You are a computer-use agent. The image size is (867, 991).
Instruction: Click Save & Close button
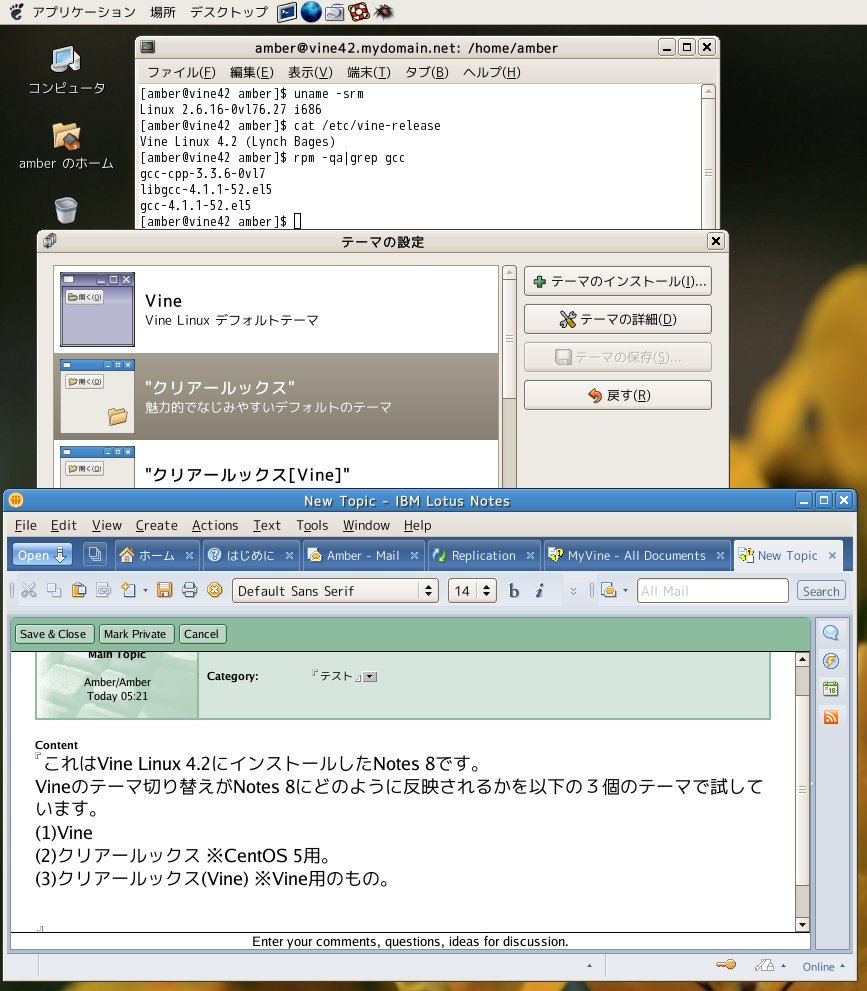pos(53,634)
